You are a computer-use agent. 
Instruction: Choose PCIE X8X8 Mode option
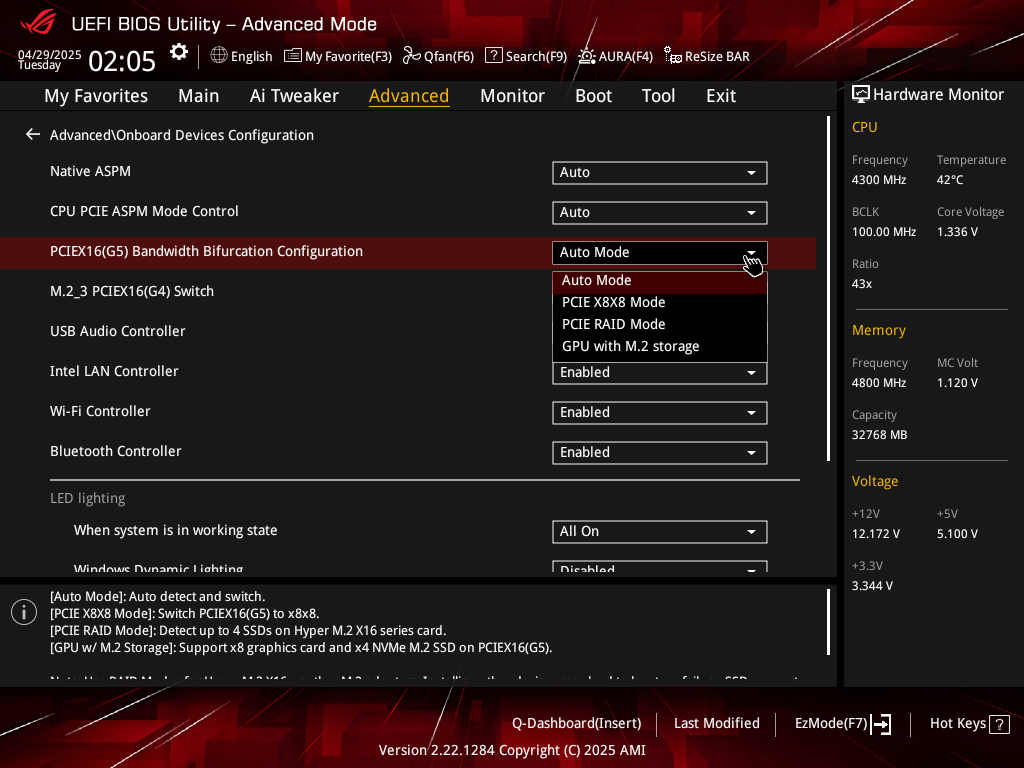(x=660, y=302)
